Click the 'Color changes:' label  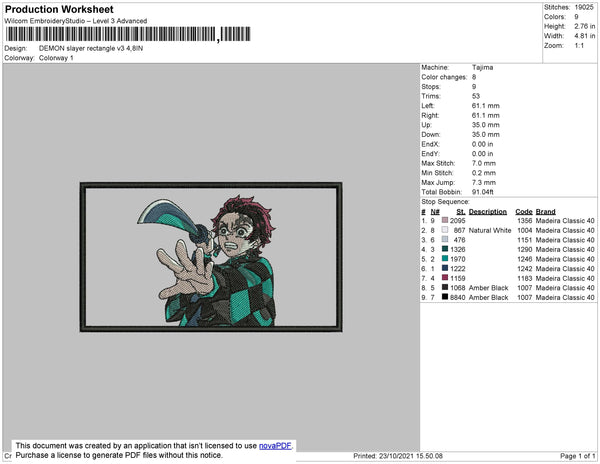444,77
